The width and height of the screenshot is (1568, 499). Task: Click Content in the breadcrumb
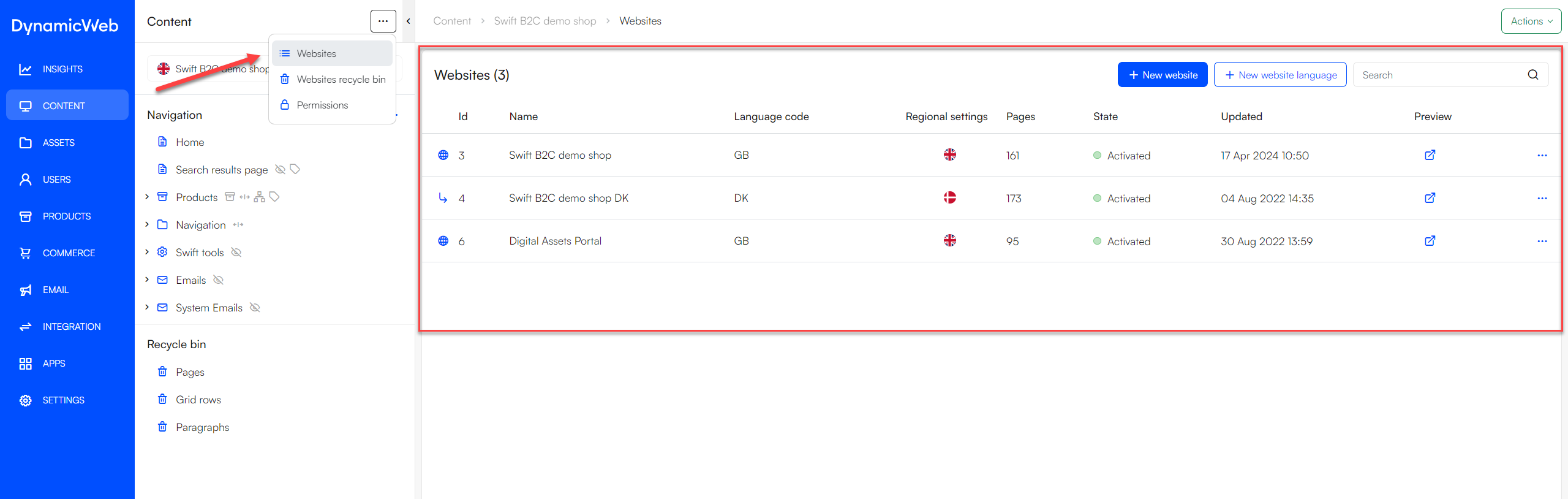452,21
